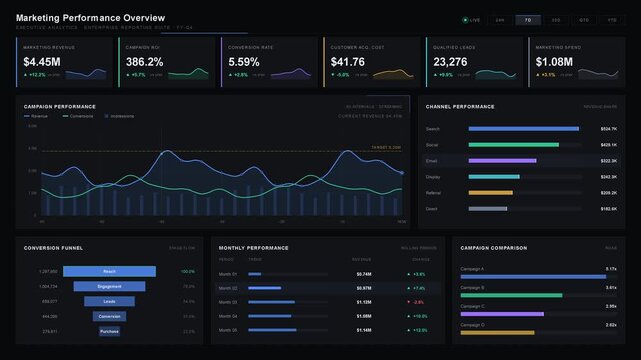
Task: Toggle the LIVE indicator
Action: point(471,20)
